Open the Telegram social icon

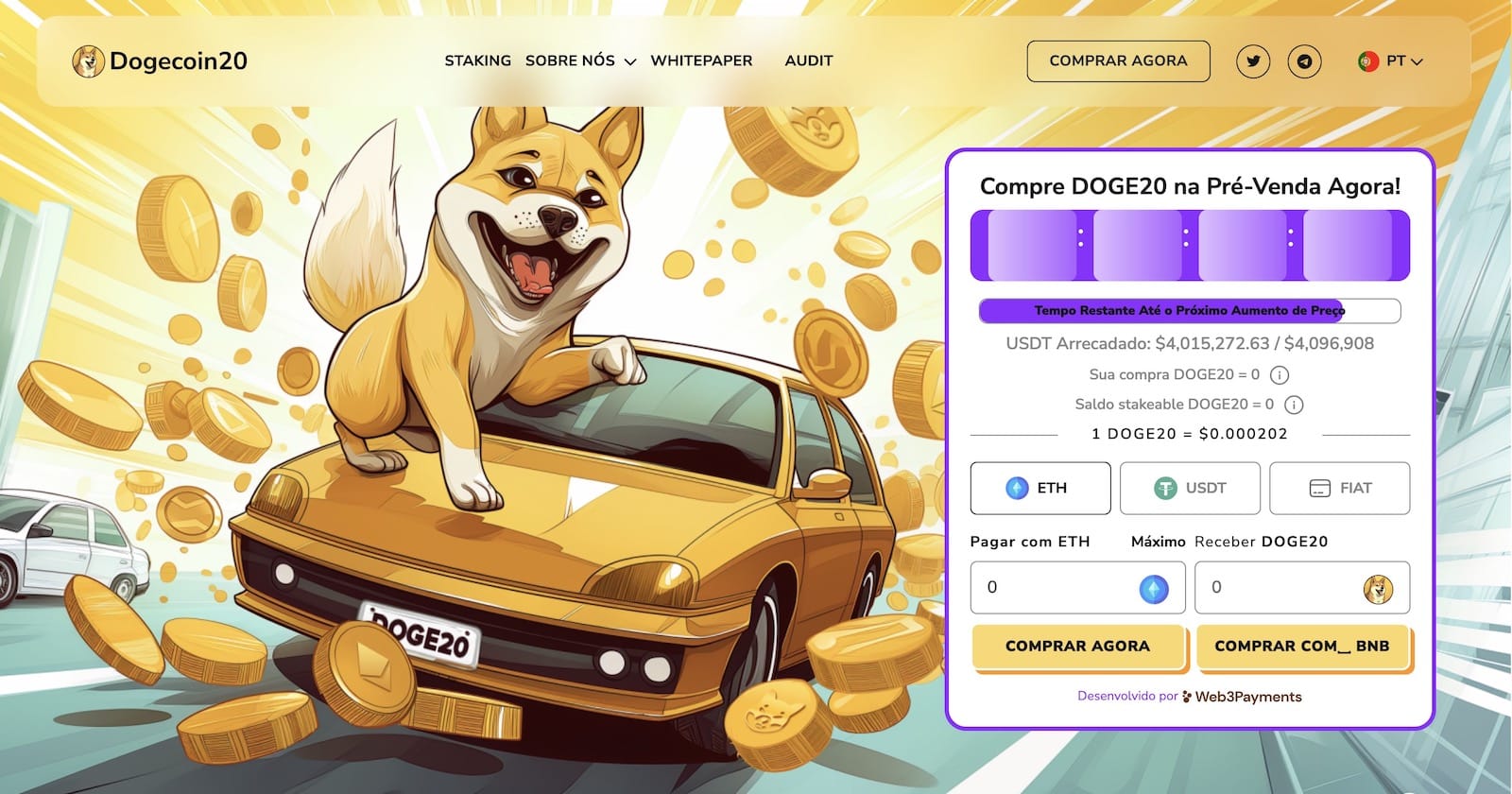click(x=1305, y=61)
